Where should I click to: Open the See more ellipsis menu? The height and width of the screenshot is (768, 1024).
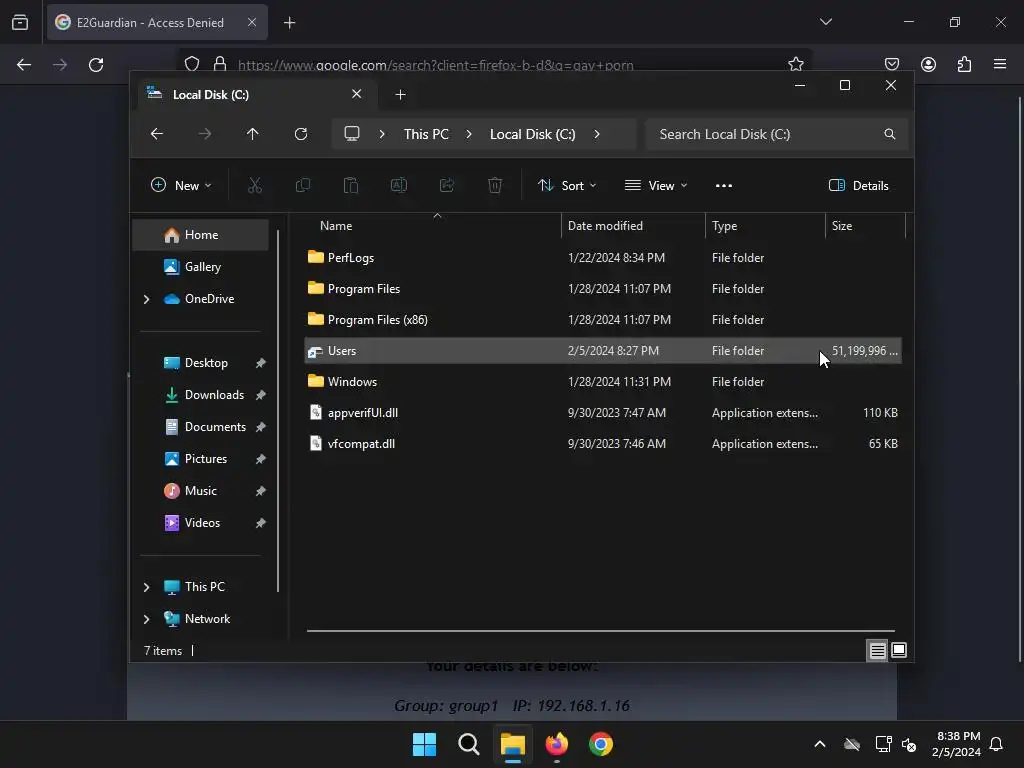pyautogui.click(x=724, y=185)
